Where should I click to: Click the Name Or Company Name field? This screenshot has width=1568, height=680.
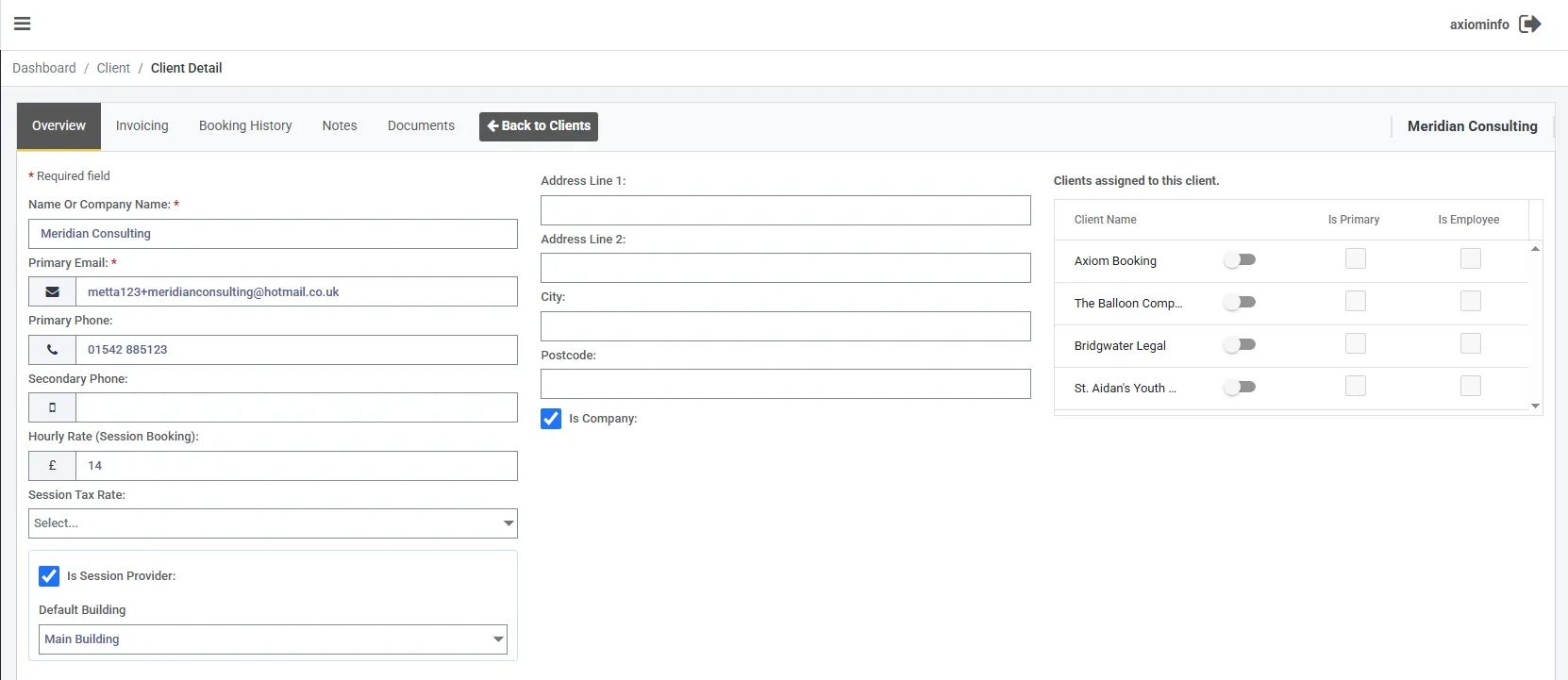pyautogui.click(x=273, y=234)
